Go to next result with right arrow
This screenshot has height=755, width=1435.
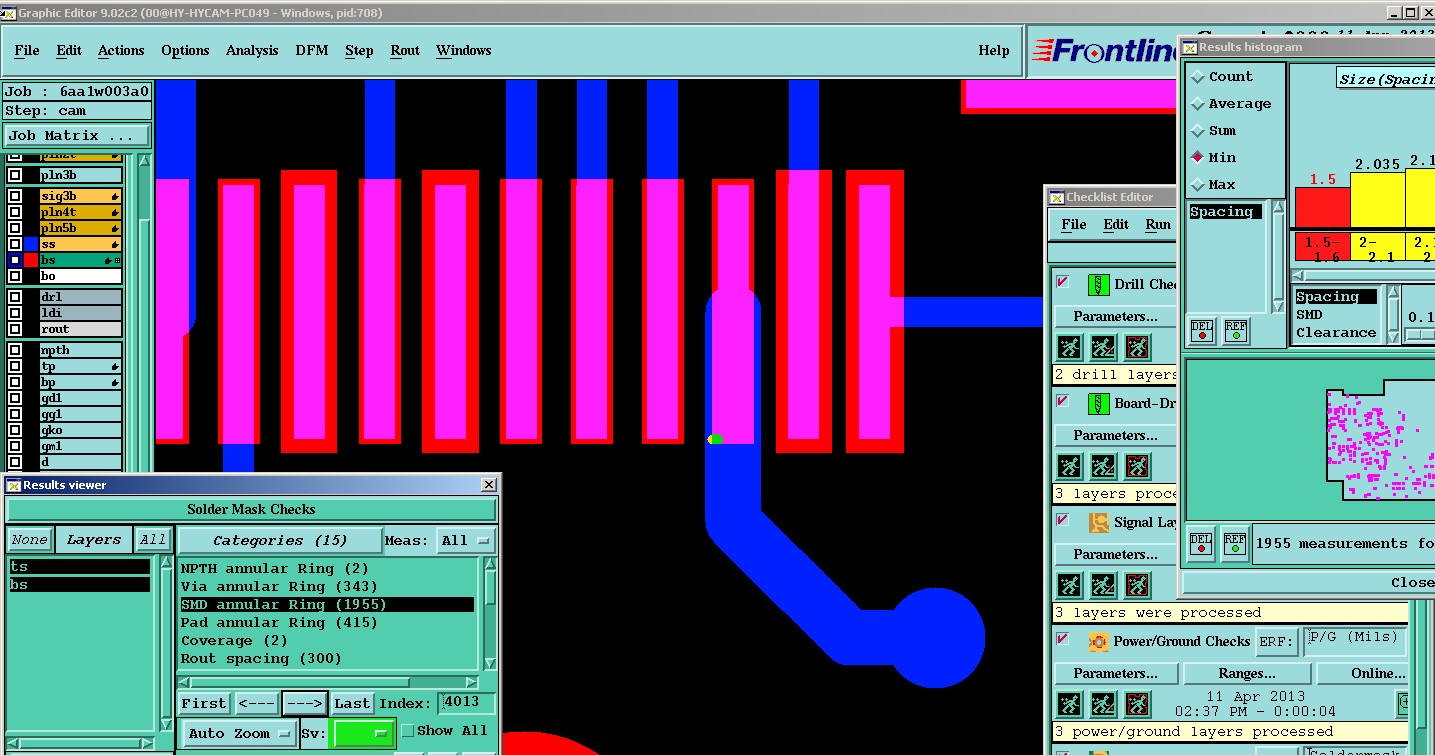[304, 703]
